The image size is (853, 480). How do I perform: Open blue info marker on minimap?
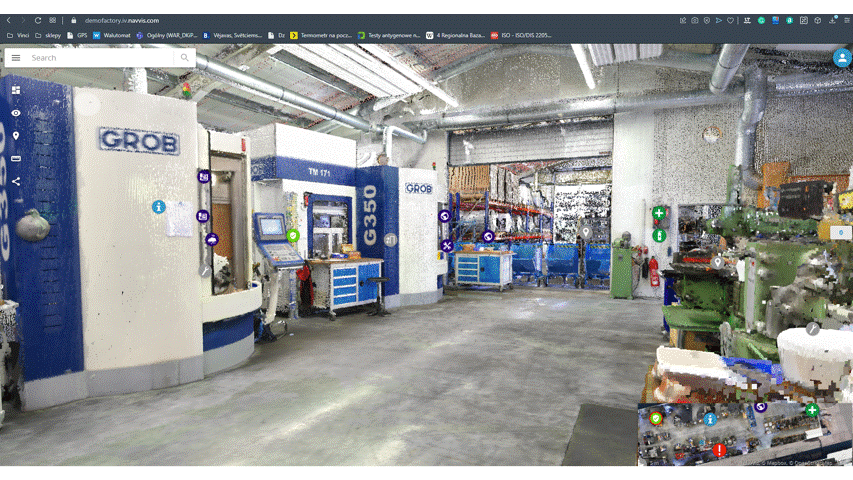710,420
